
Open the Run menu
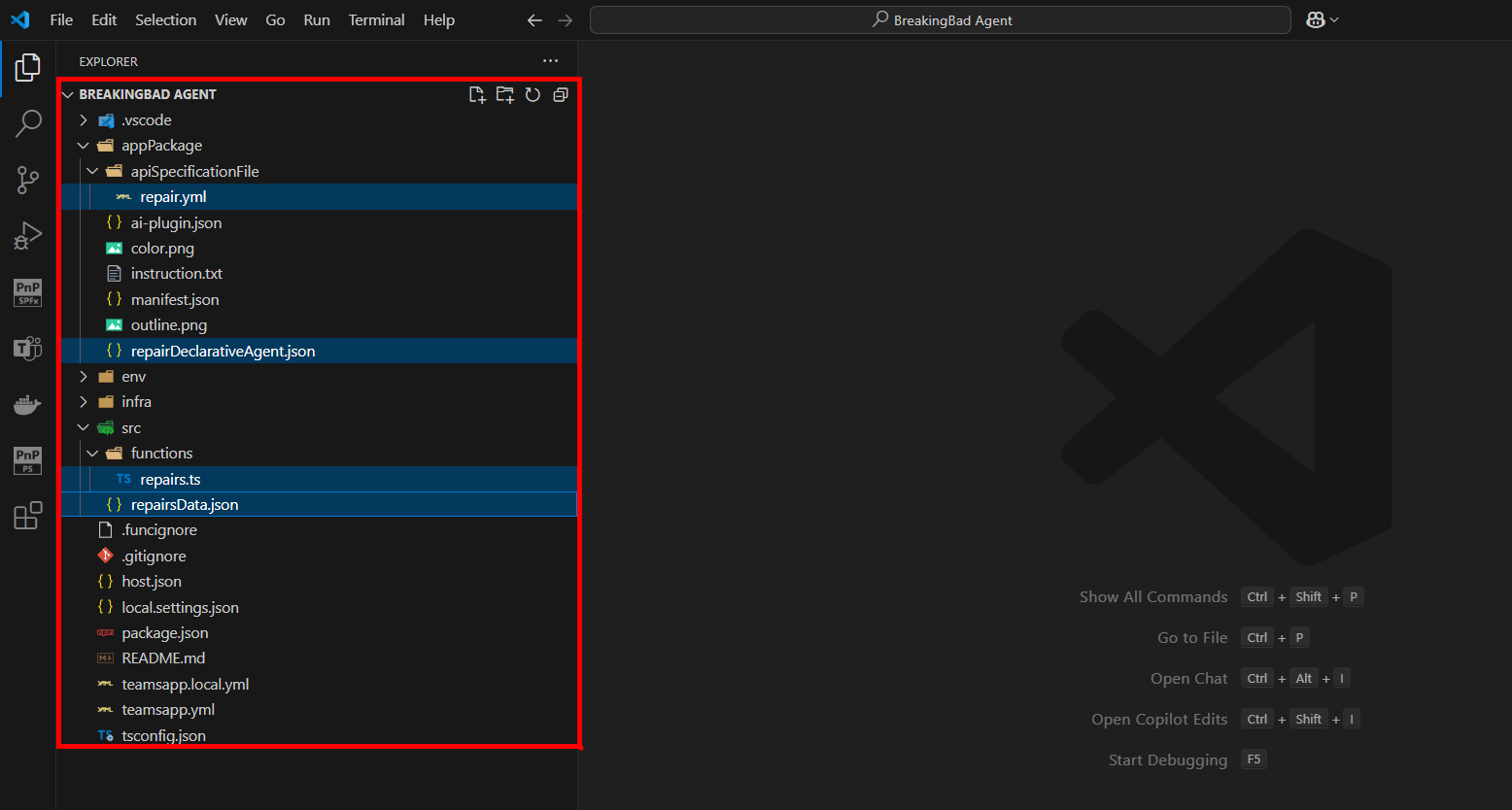317,19
